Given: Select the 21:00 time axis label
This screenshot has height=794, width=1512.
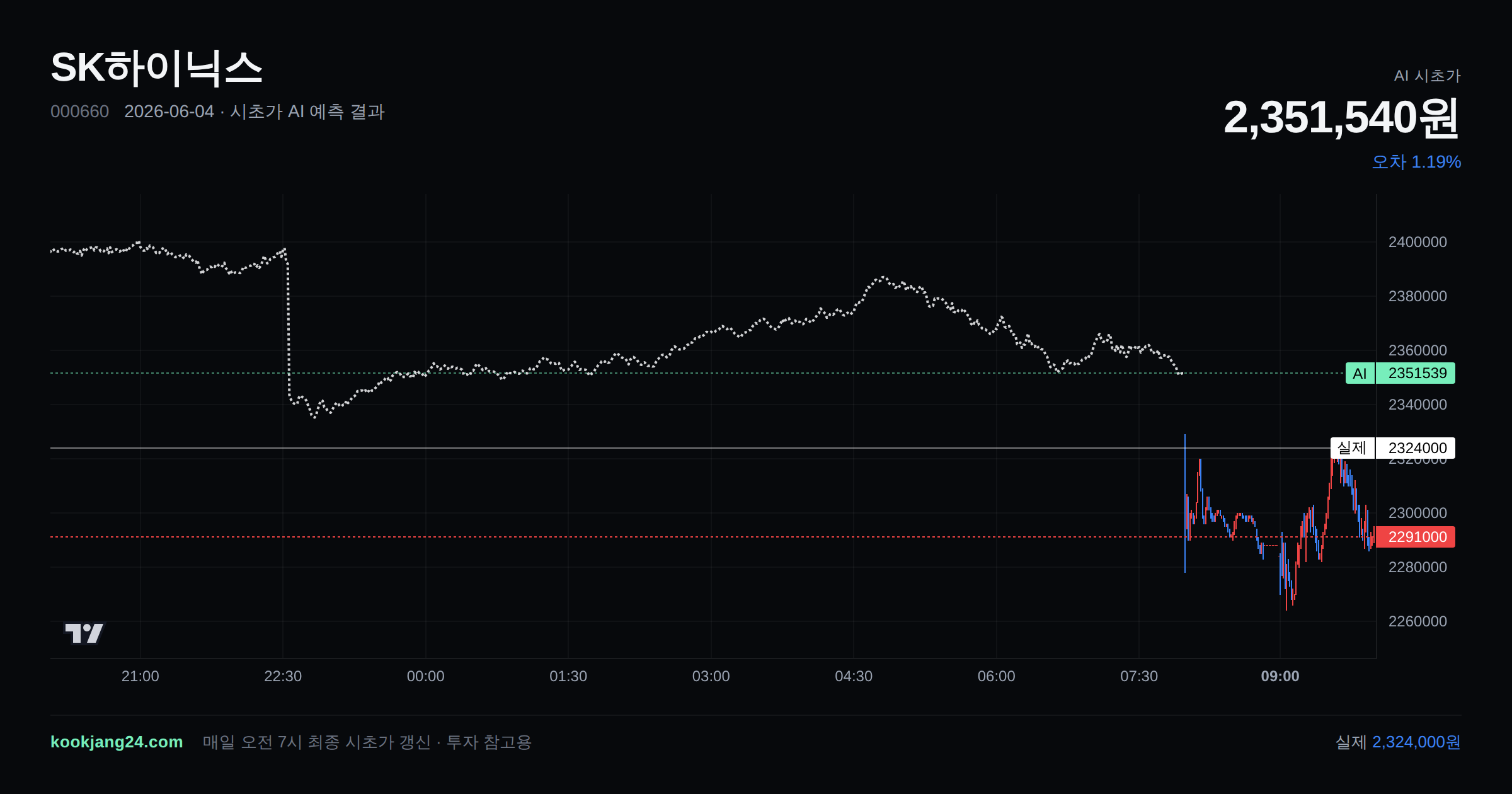Looking at the screenshot, I should click(x=140, y=676).
